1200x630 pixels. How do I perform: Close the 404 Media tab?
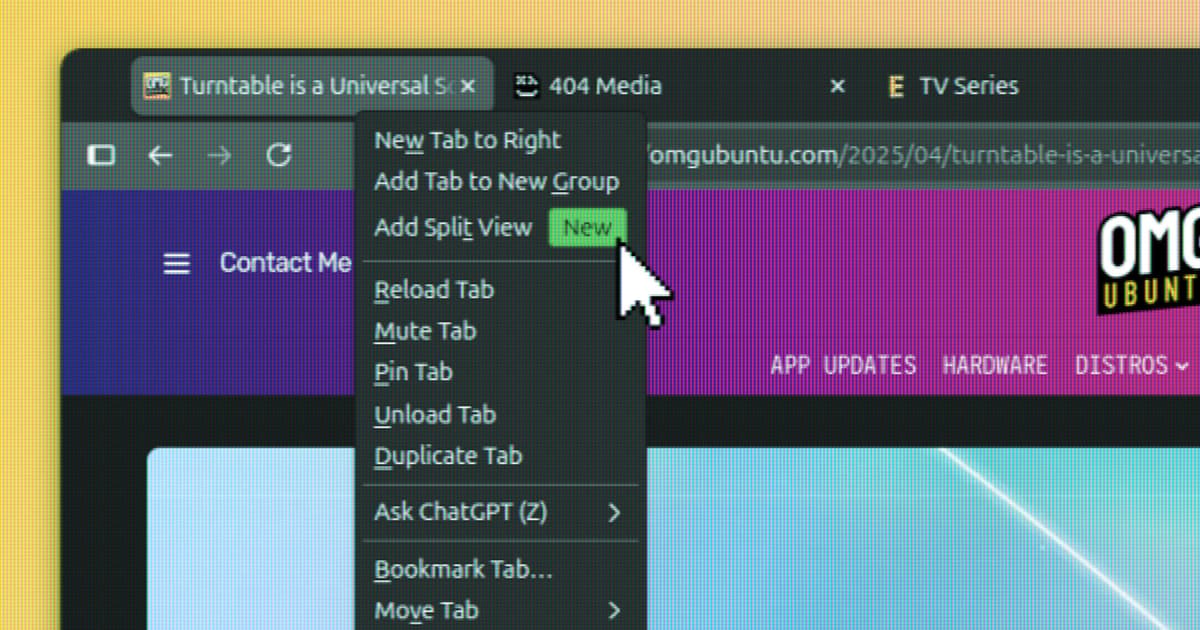click(x=837, y=86)
